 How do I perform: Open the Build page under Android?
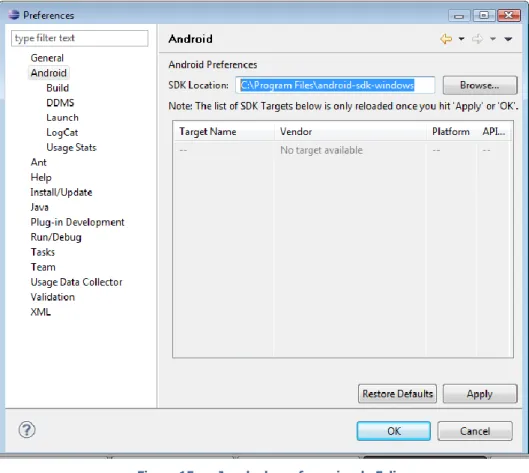coord(58,88)
